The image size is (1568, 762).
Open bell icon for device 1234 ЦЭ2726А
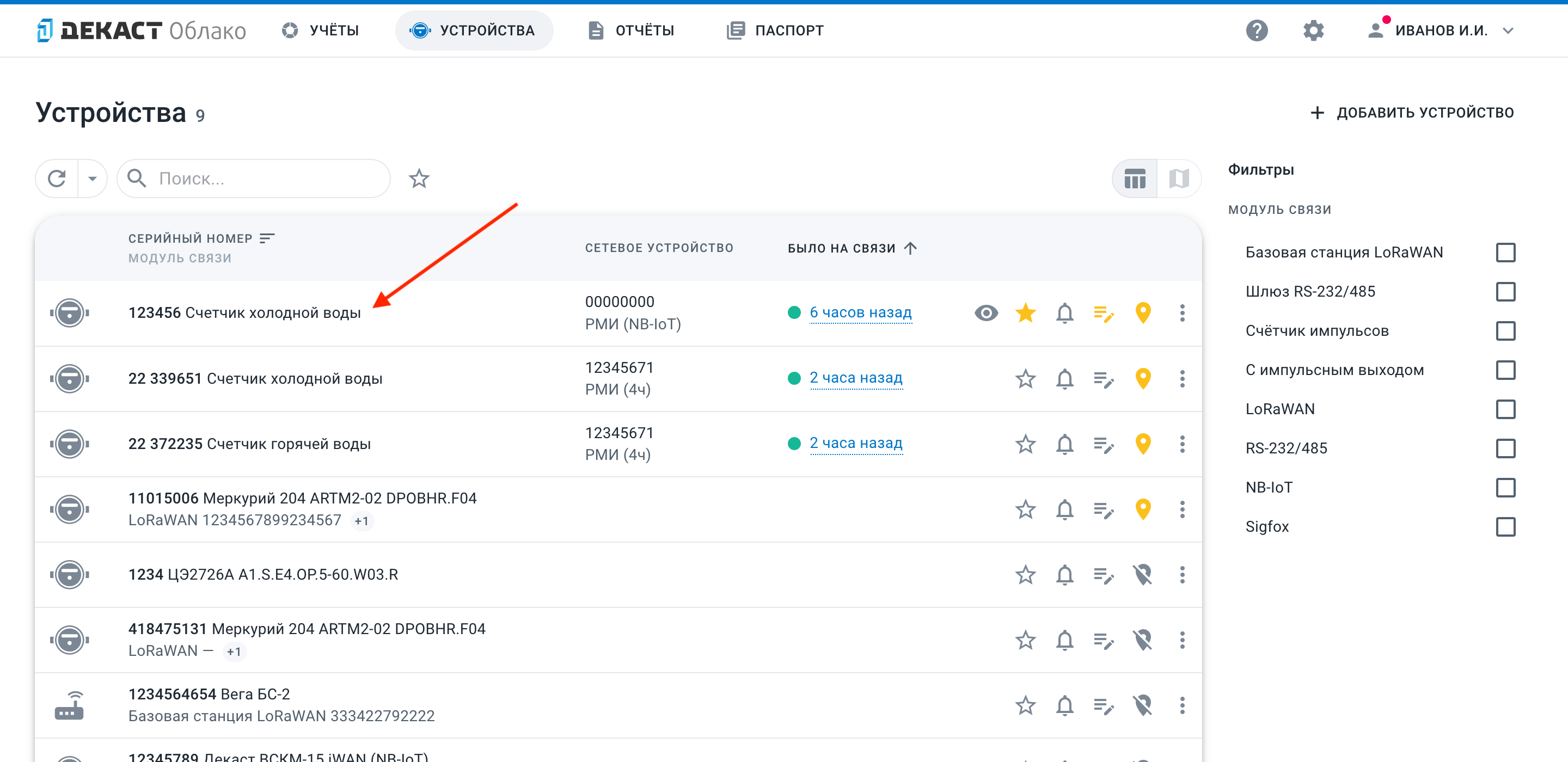[1064, 575]
